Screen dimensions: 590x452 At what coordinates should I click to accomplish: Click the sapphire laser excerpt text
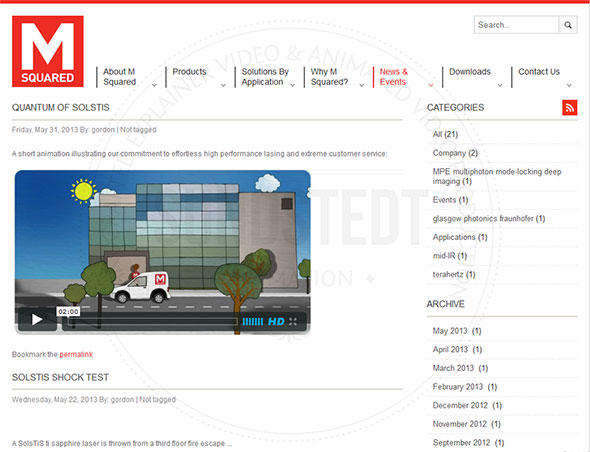pos(122,443)
